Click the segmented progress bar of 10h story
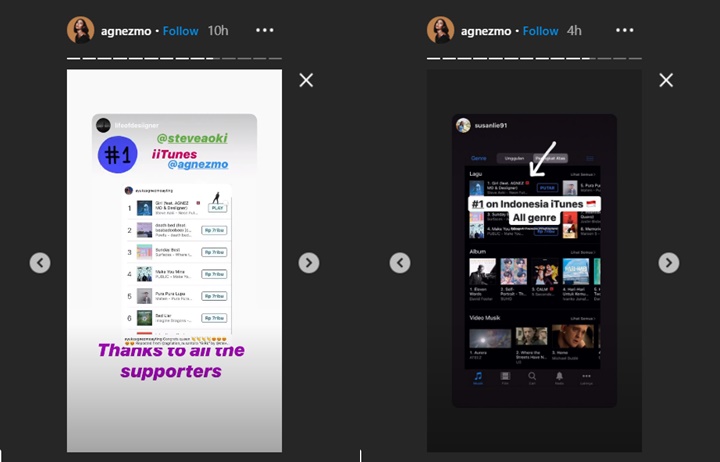The height and width of the screenshot is (462, 720). [174, 58]
